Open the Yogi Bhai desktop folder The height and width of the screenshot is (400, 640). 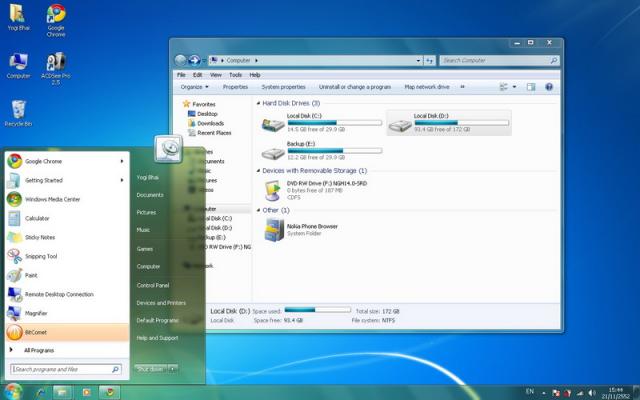click(x=18, y=17)
